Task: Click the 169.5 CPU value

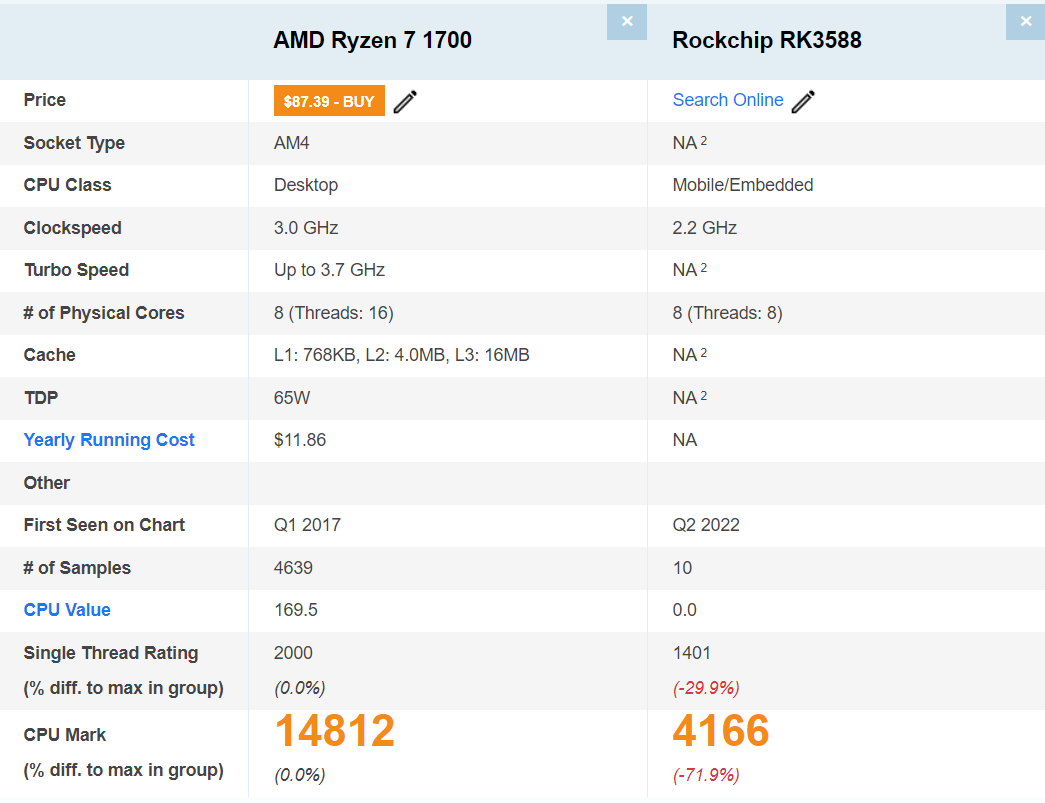Action: click(296, 610)
